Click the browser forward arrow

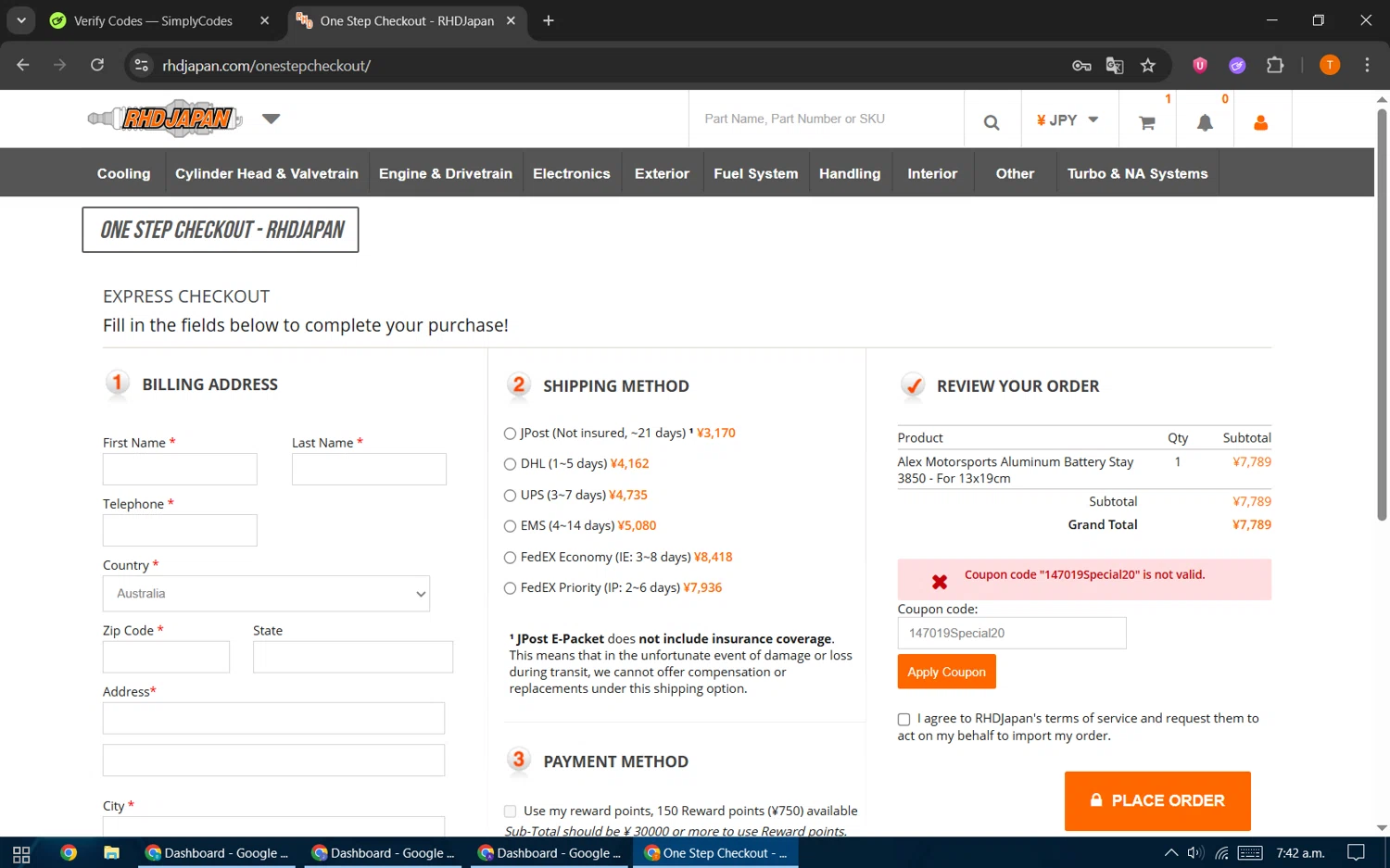click(x=60, y=65)
